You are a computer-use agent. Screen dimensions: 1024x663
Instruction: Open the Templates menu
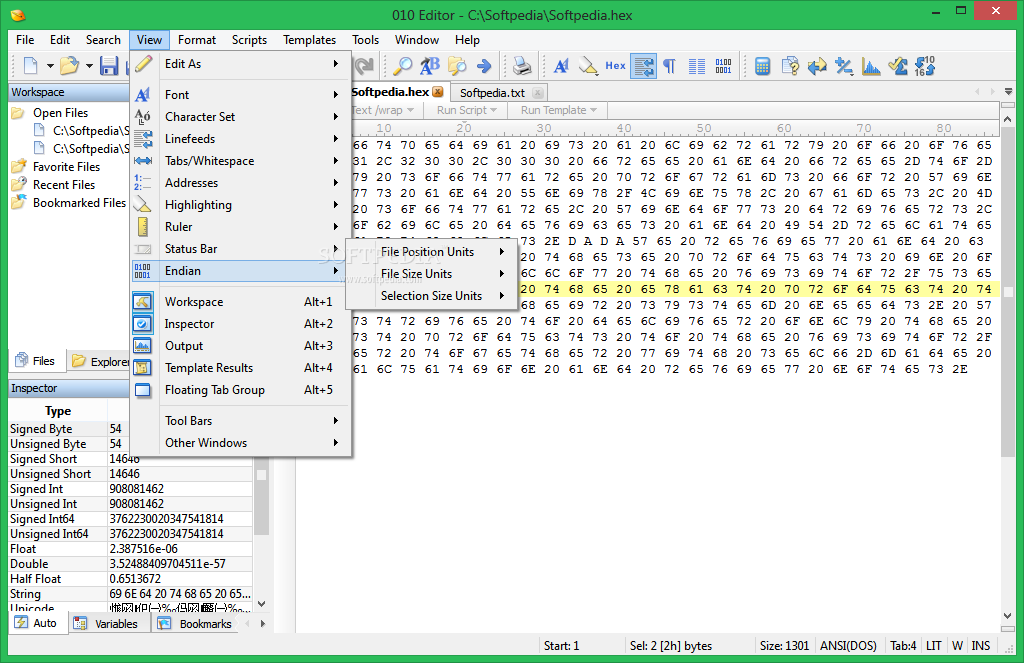[310, 40]
